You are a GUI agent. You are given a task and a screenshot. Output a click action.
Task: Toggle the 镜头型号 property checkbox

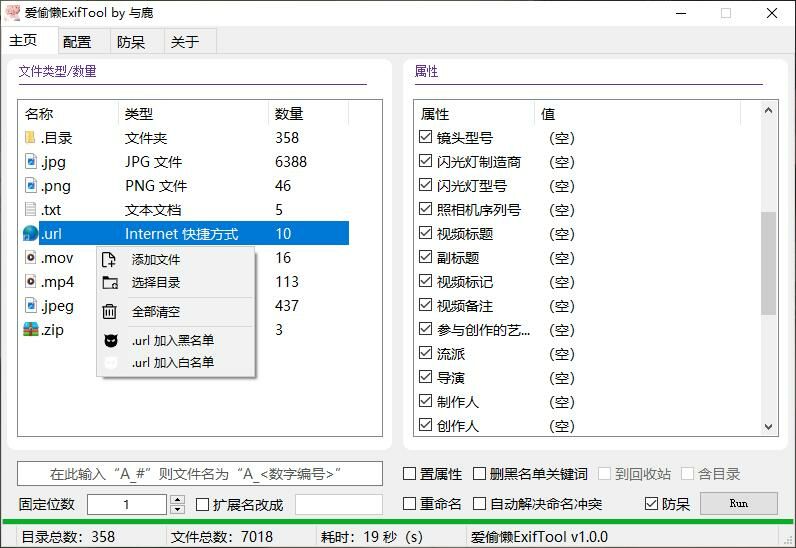[425, 138]
